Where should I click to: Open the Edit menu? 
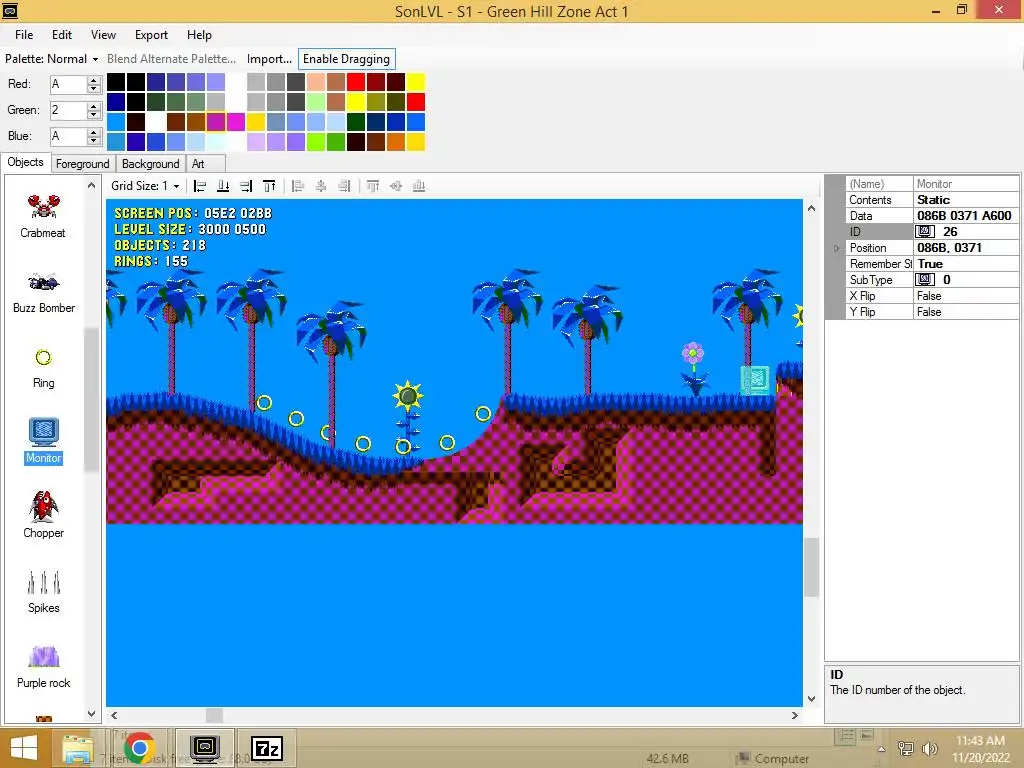(x=62, y=35)
